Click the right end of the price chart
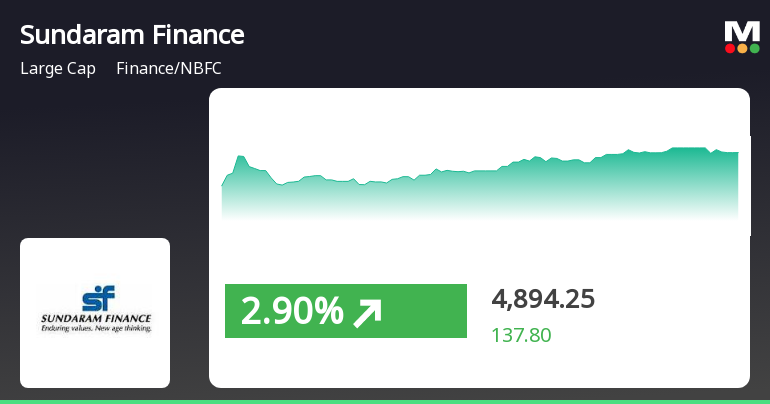Viewport: 770px width, 404px height. tap(737, 153)
